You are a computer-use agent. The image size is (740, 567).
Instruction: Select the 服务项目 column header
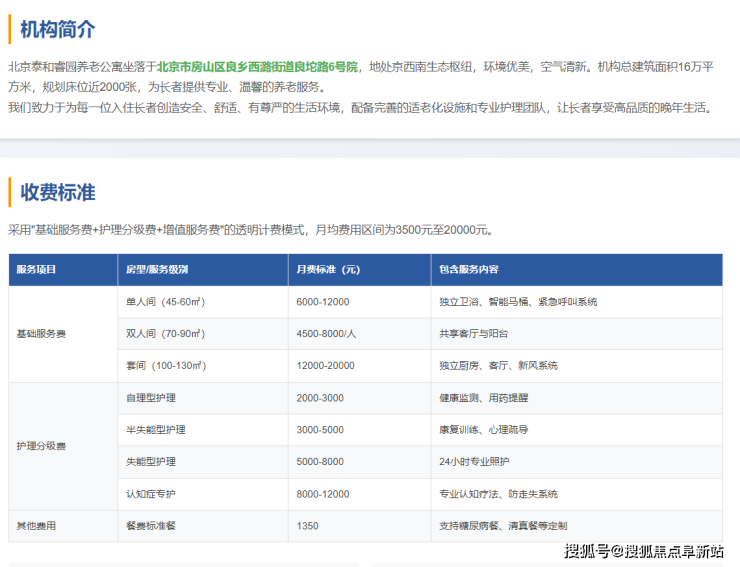37,270
